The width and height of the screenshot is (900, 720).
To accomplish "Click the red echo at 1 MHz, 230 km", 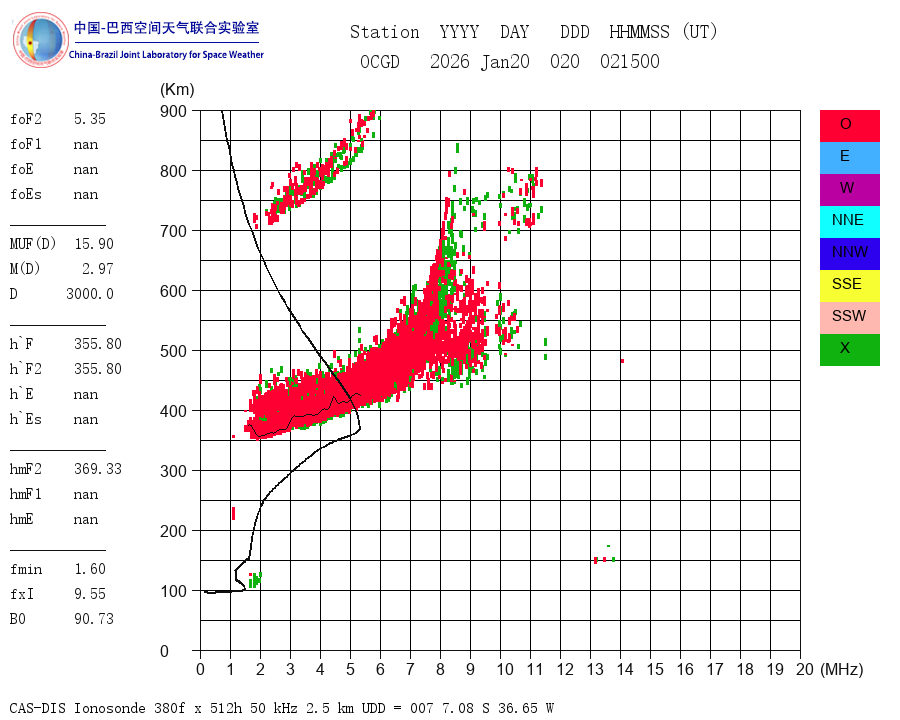I will pyautogui.click(x=233, y=513).
